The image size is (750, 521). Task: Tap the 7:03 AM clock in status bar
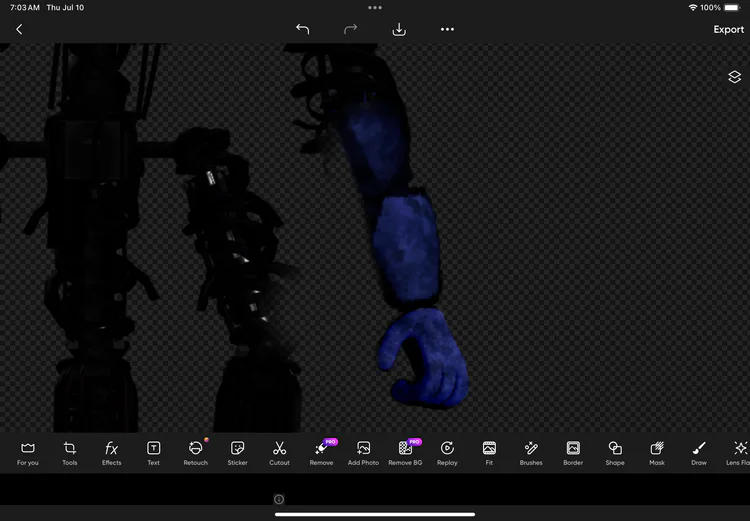tap(25, 8)
